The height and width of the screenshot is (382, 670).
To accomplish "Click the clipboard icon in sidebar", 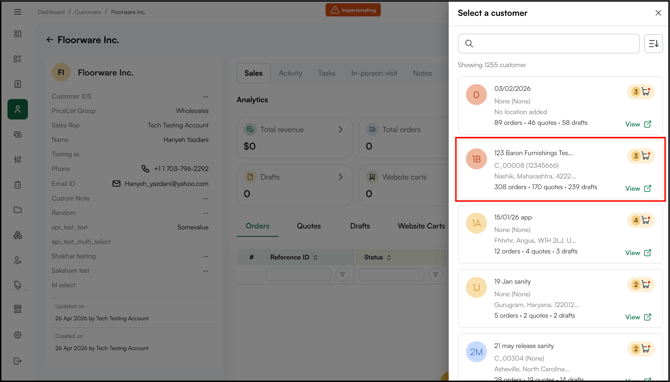I will (x=18, y=185).
